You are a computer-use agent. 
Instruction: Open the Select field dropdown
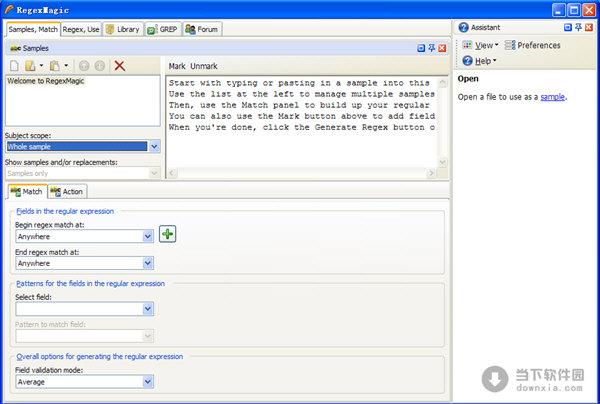(x=148, y=309)
